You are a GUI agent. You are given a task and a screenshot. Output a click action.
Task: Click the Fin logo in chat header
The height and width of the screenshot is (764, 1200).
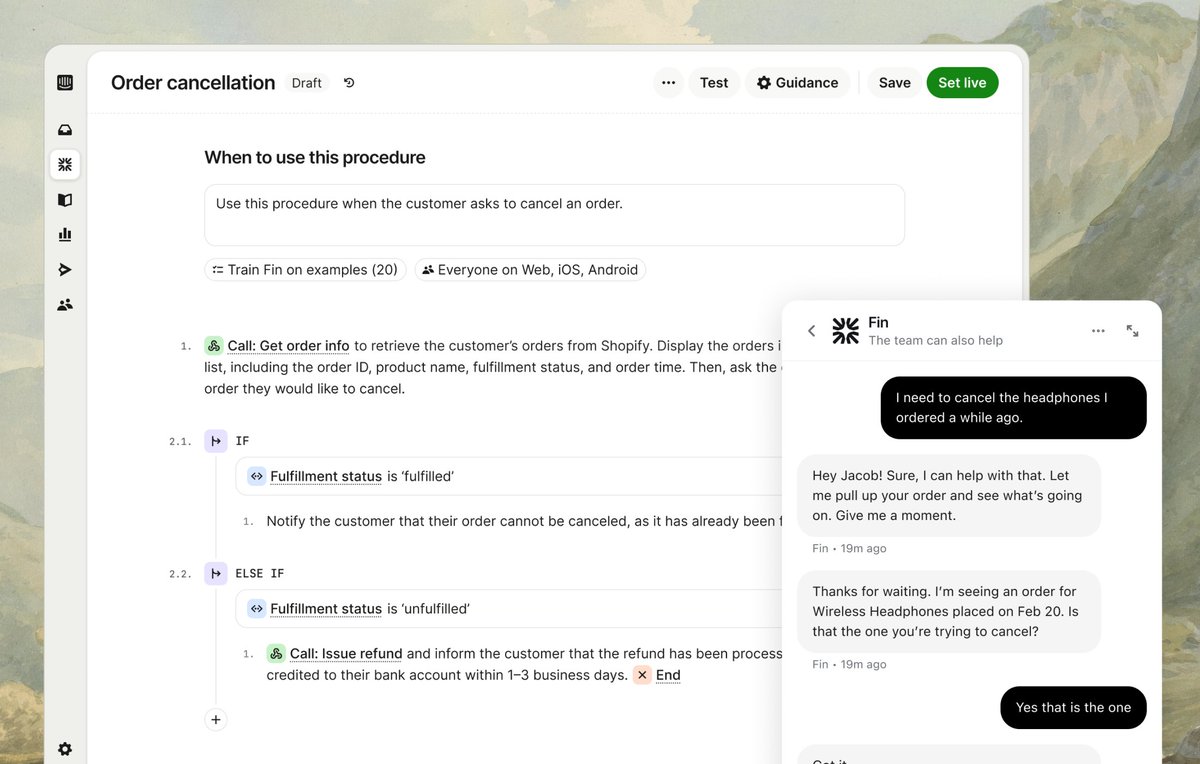[846, 331]
